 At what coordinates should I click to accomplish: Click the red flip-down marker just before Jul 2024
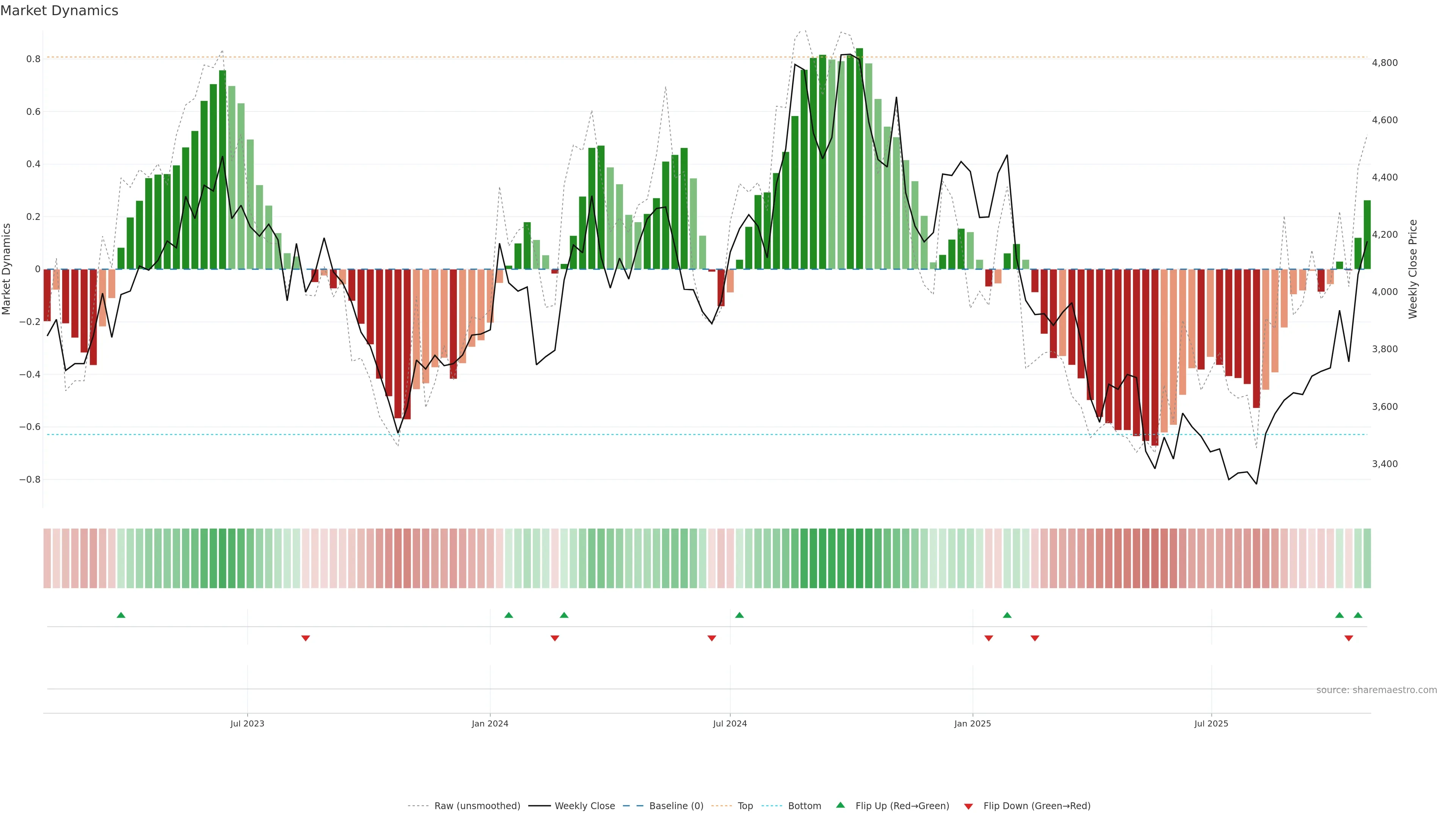coord(712,638)
